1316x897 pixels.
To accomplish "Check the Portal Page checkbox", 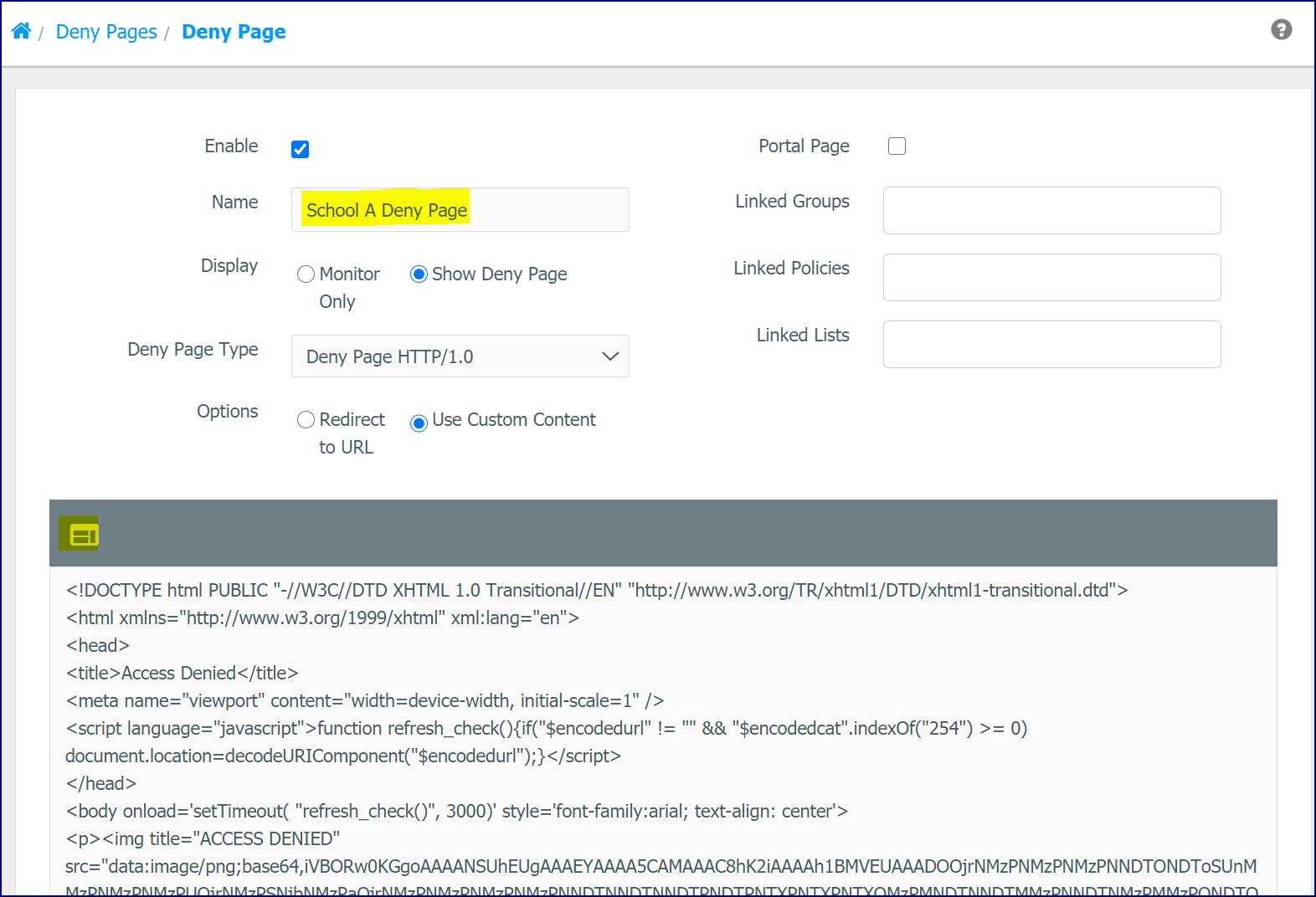I will (897, 146).
